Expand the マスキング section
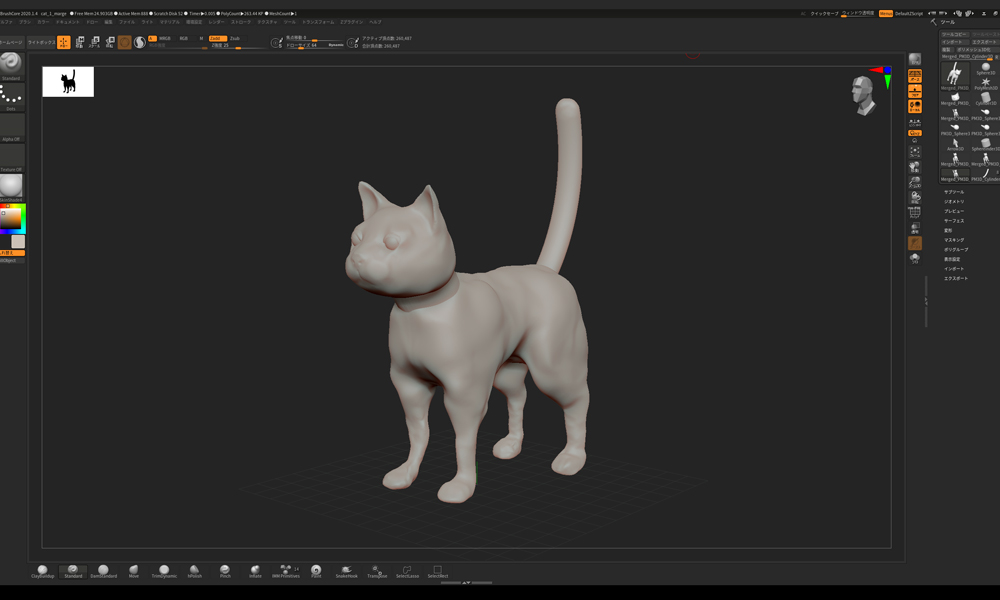This screenshot has height=600, width=1000. tap(953, 240)
